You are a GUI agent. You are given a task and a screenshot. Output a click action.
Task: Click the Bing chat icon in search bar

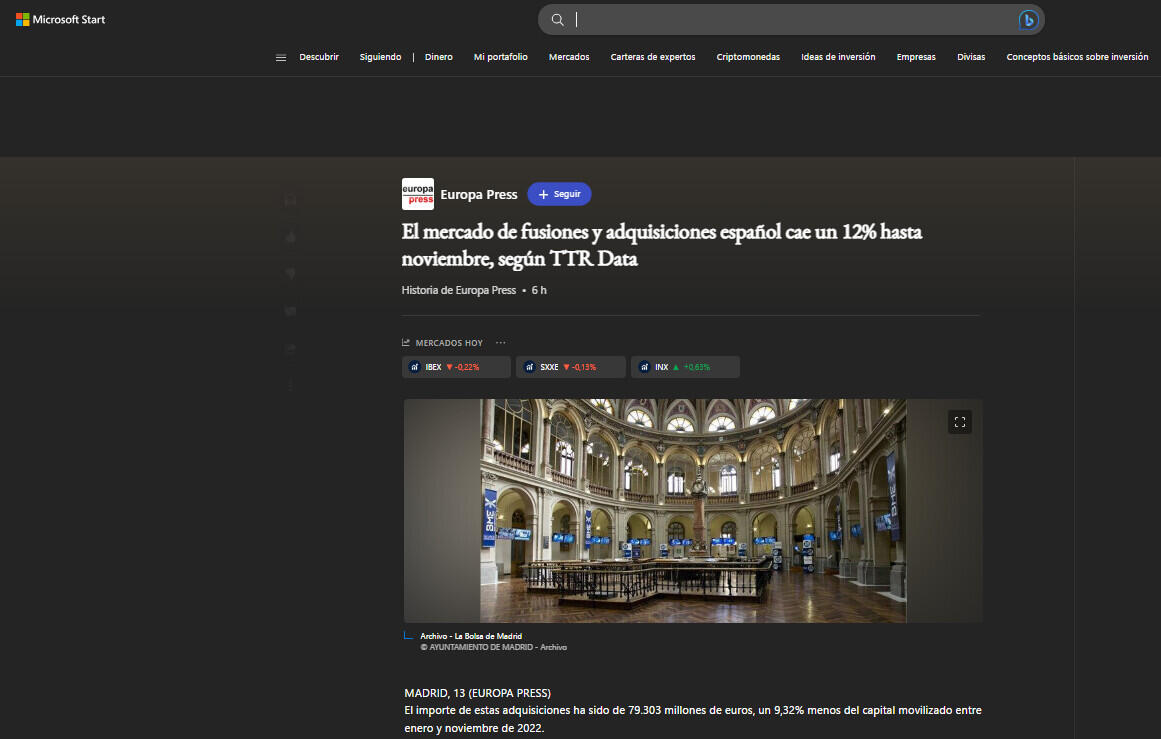click(x=1028, y=20)
